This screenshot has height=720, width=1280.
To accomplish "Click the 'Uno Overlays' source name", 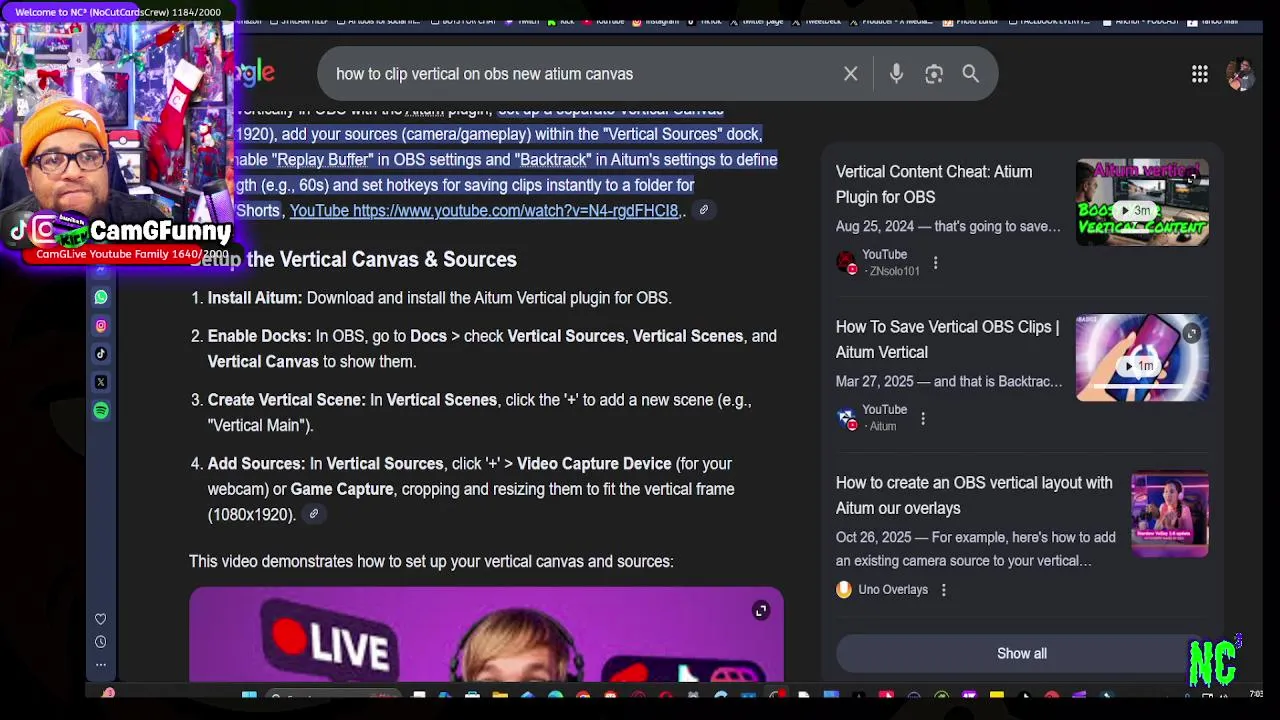I will coord(893,590).
